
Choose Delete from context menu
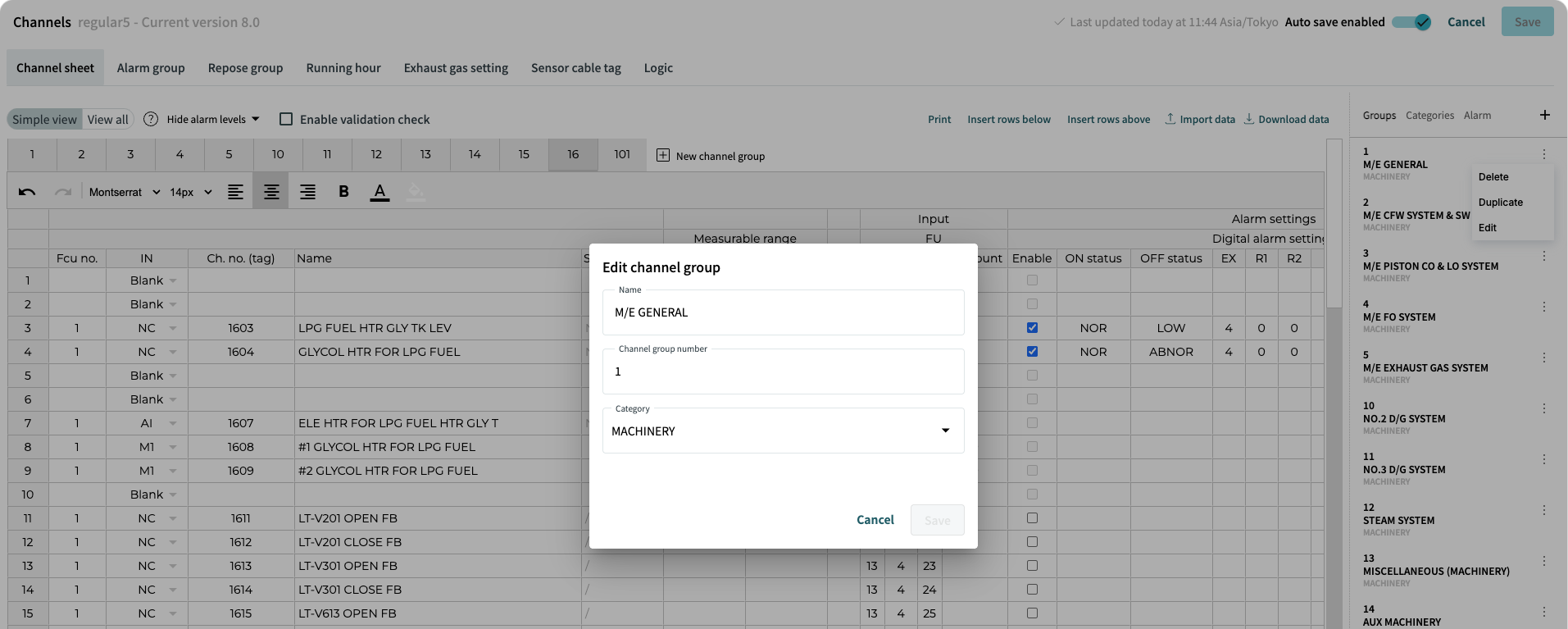(1493, 177)
